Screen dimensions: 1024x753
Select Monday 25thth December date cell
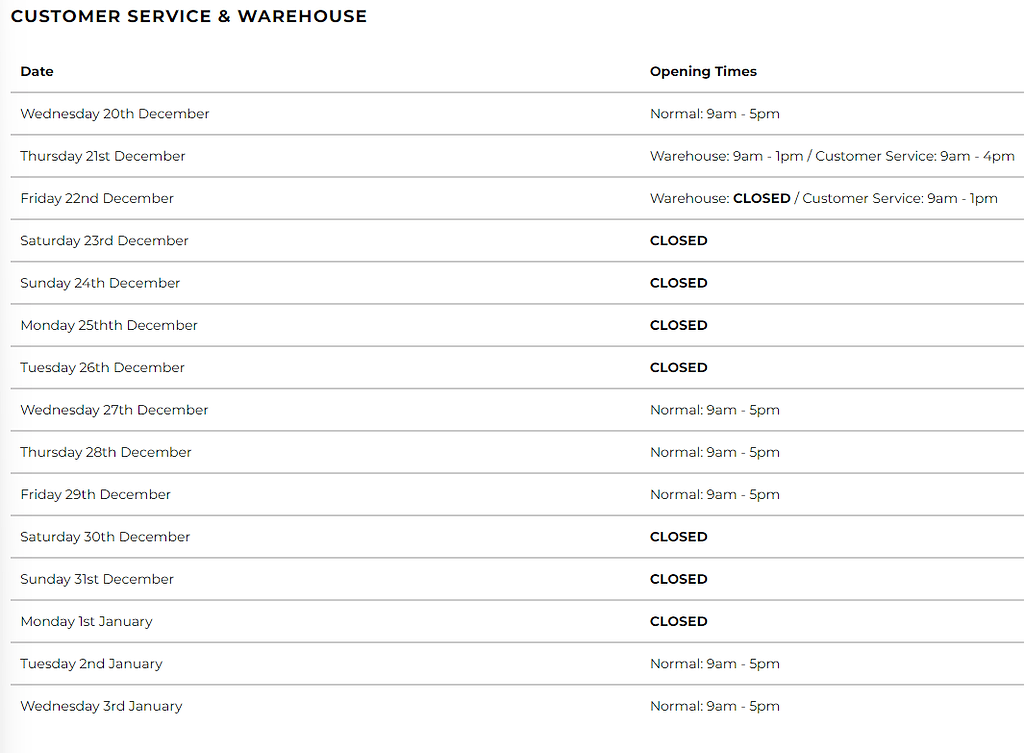[109, 325]
